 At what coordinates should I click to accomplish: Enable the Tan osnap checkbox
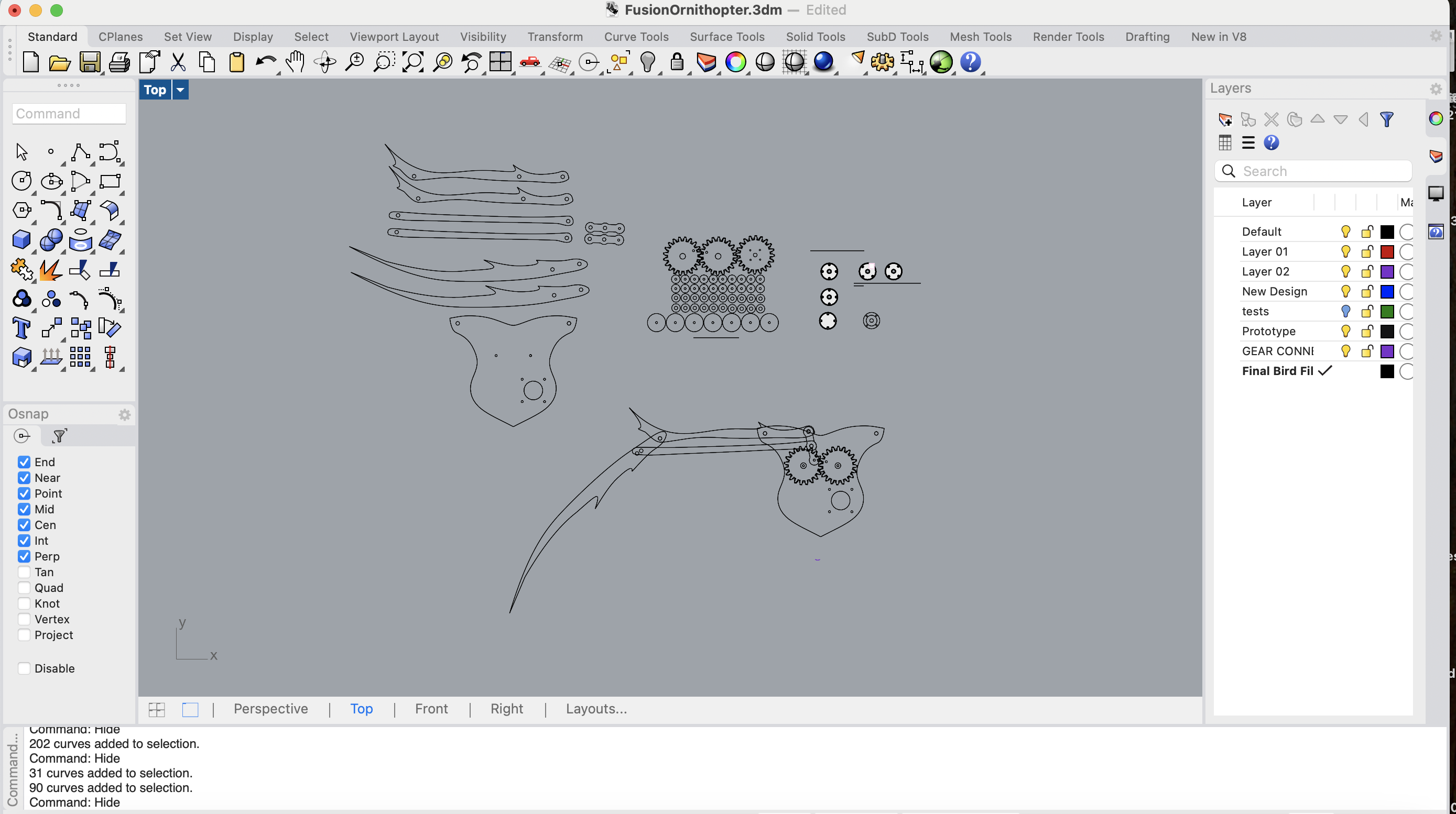point(24,572)
